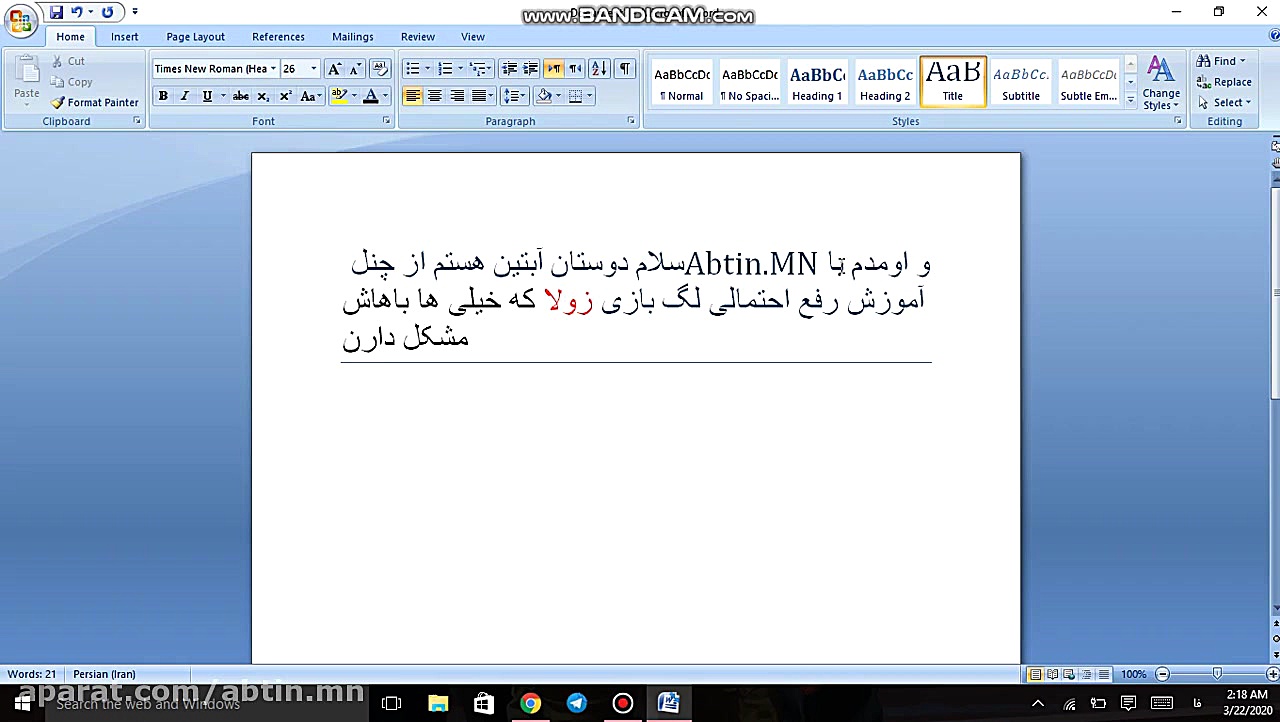
Task: Toggle right-to-left text direction
Action: [x=553, y=68]
